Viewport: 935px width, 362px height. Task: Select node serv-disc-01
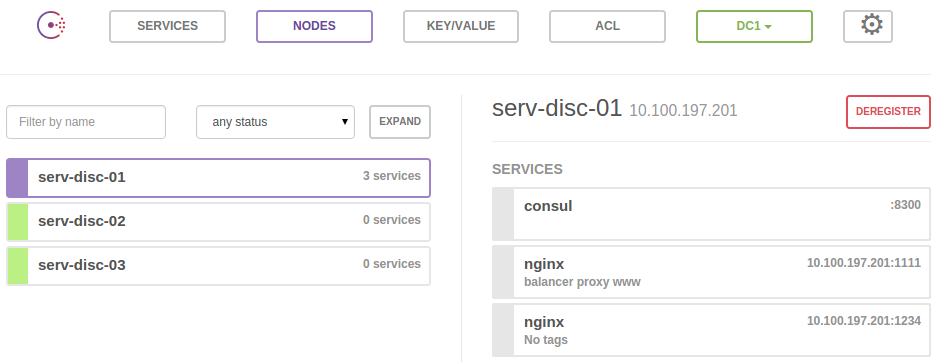coord(218,178)
